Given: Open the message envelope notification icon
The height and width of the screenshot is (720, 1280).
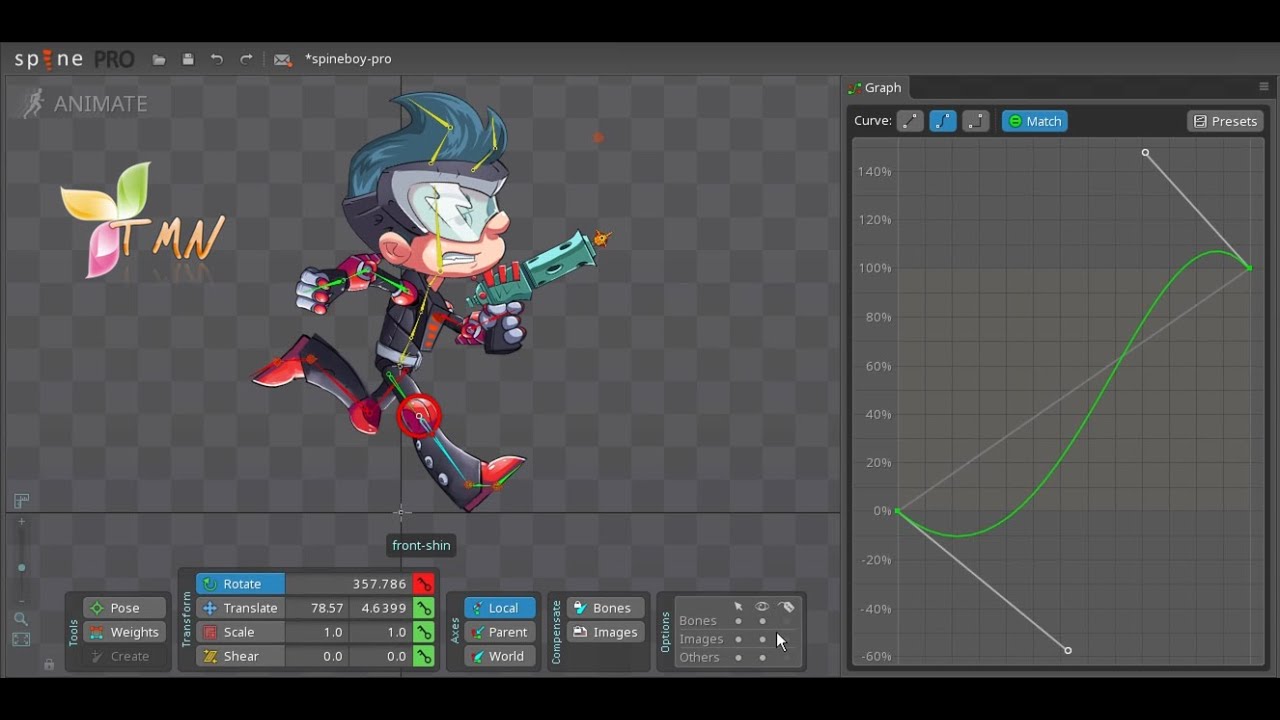Looking at the screenshot, I should [282, 60].
